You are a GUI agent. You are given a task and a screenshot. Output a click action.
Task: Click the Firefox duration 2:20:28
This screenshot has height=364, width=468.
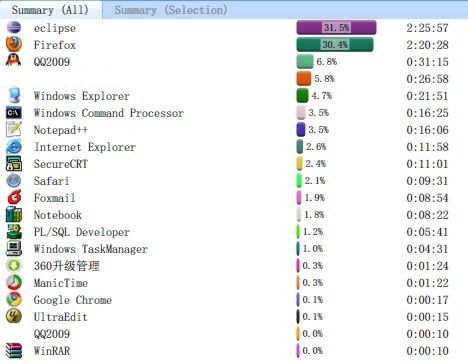click(x=427, y=45)
